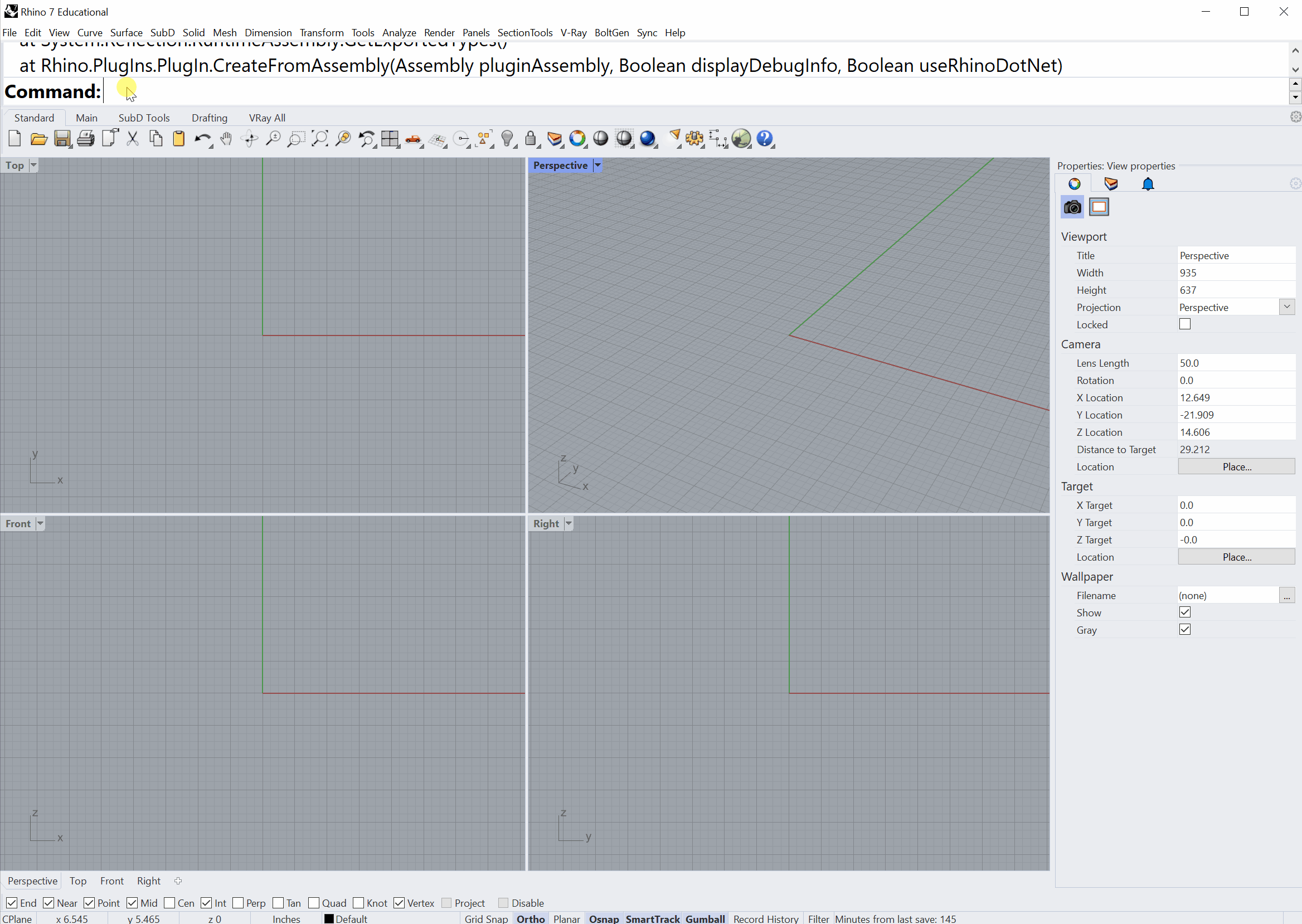Uncheck the Gray wallpaper checkbox
The height and width of the screenshot is (924, 1302).
pyautogui.click(x=1185, y=630)
